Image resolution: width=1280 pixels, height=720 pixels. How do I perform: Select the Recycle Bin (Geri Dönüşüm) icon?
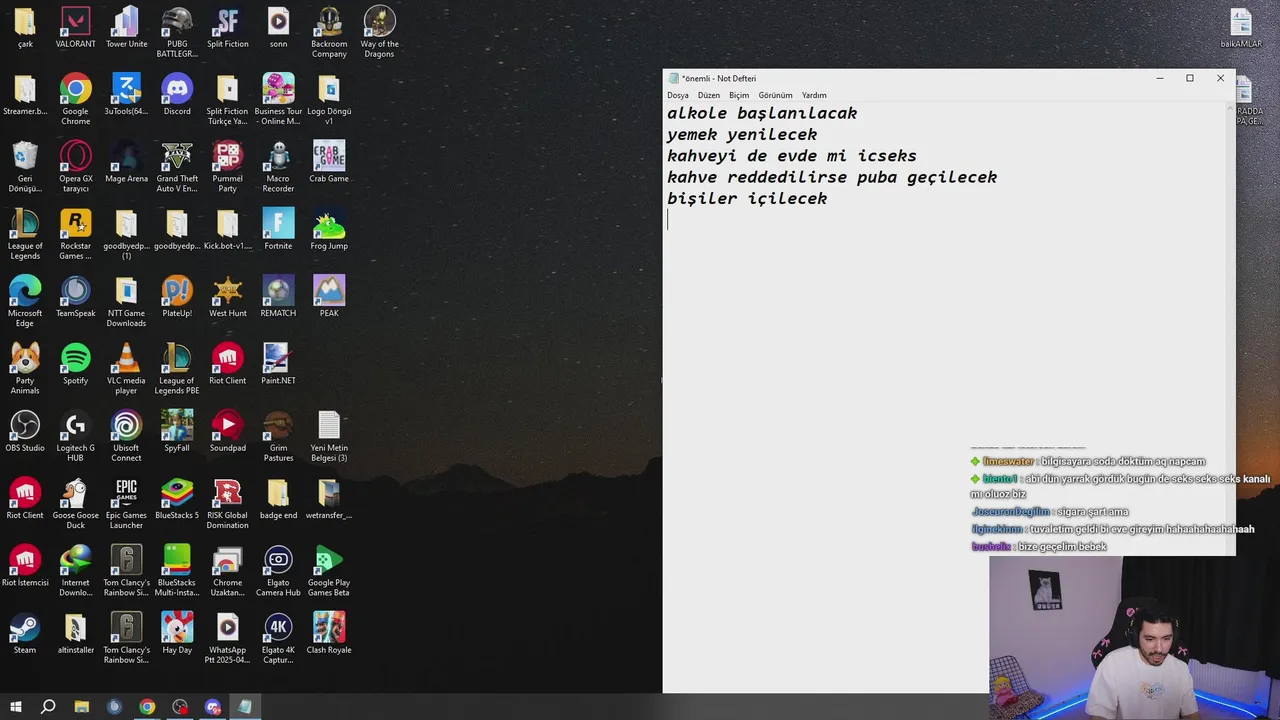(25, 166)
